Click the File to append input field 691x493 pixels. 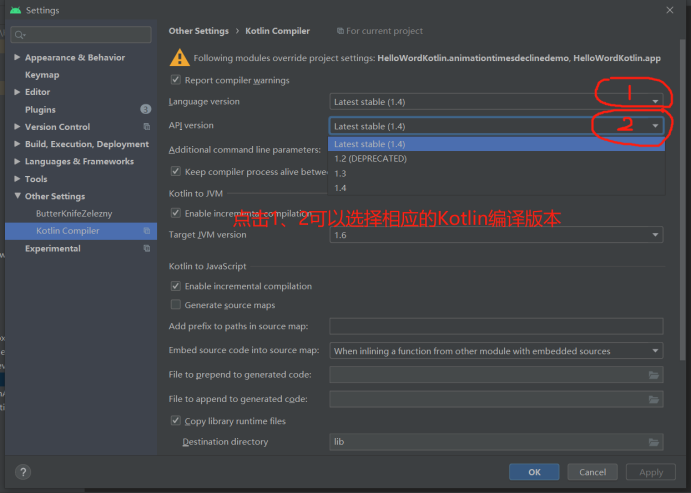coord(496,400)
